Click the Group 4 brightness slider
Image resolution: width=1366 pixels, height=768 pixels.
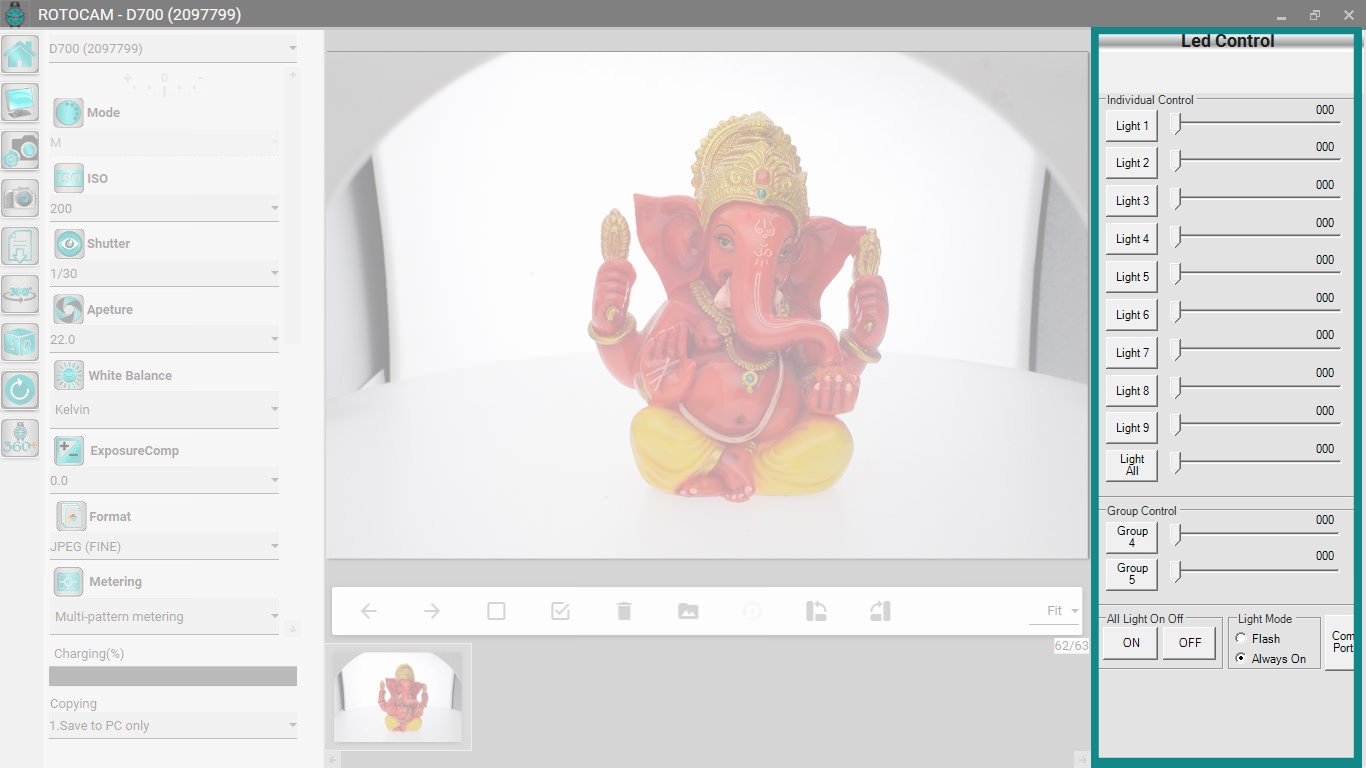(1255, 535)
